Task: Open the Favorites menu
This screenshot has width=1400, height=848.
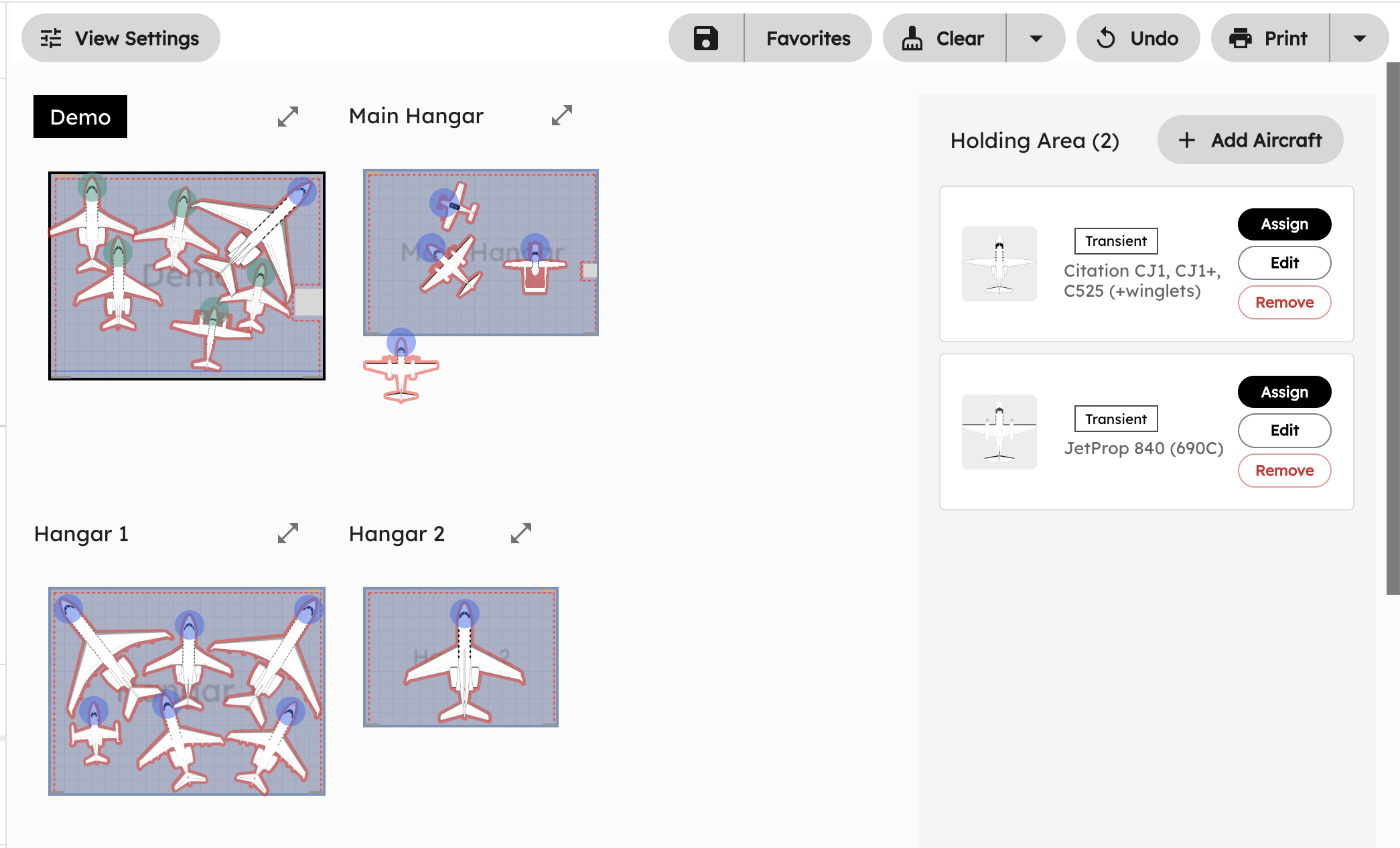Action: tap(807, 38)
